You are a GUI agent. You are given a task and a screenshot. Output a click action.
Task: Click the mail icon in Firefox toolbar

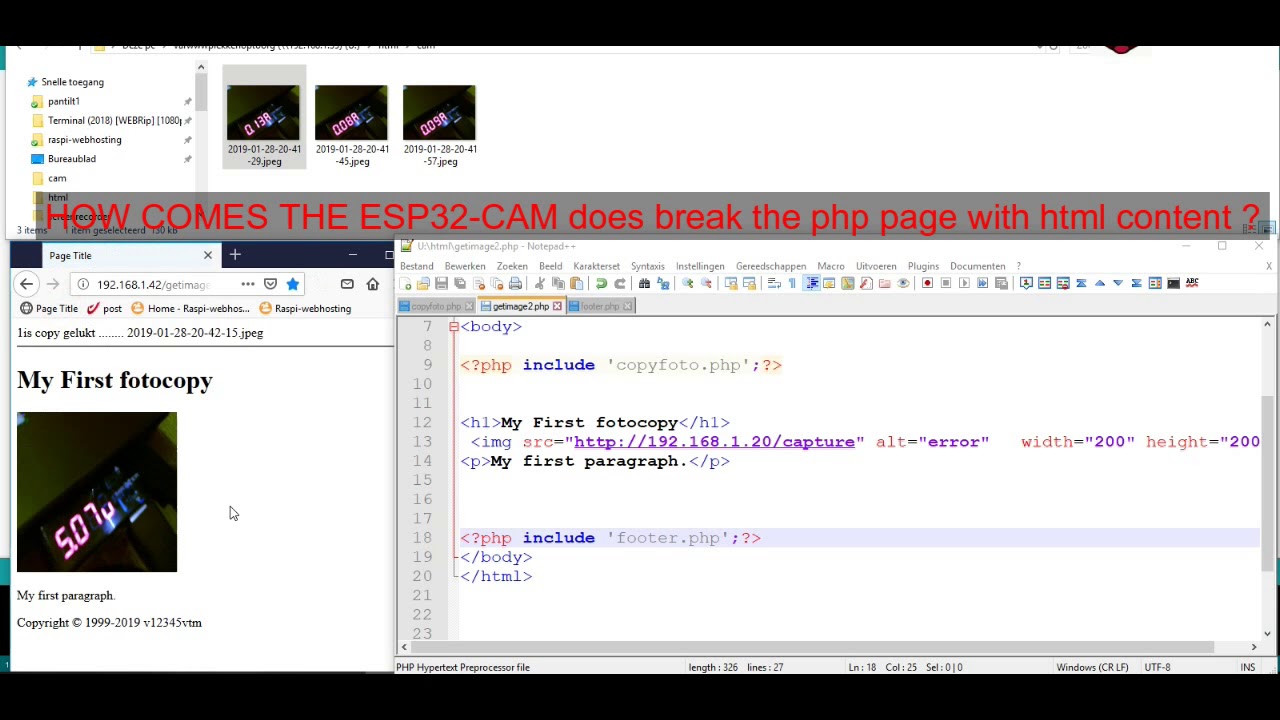(x=347, y=284)
